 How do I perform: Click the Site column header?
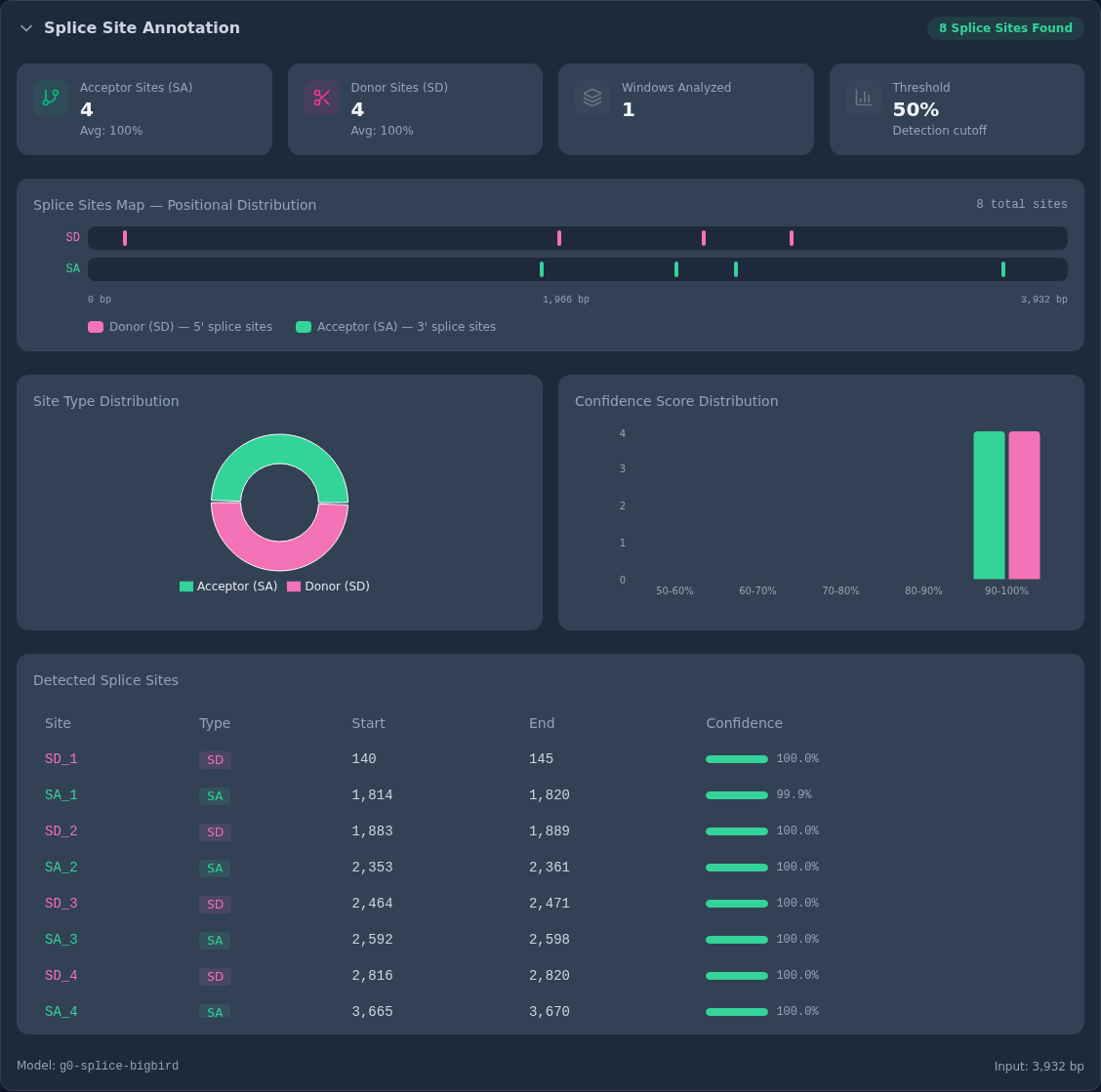pyautogui.click(x=58, y=723)
